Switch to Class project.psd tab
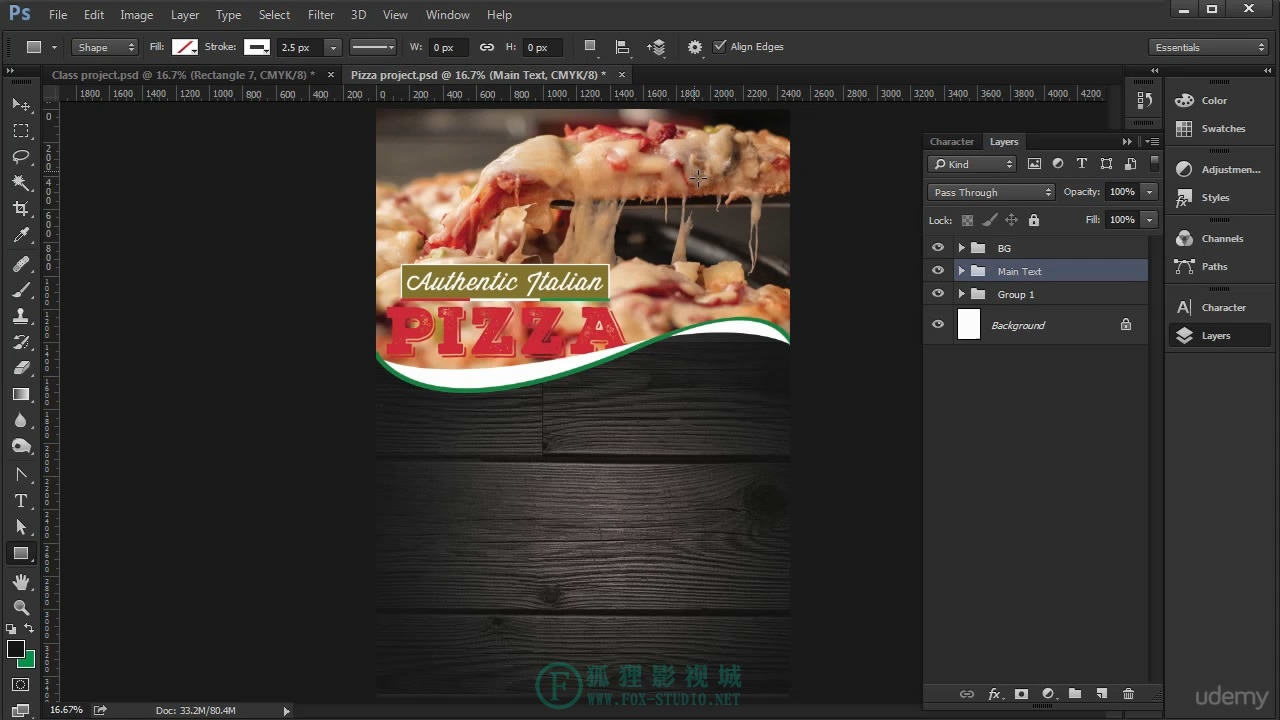This screenshot has height=720, width=1280. 183,75
